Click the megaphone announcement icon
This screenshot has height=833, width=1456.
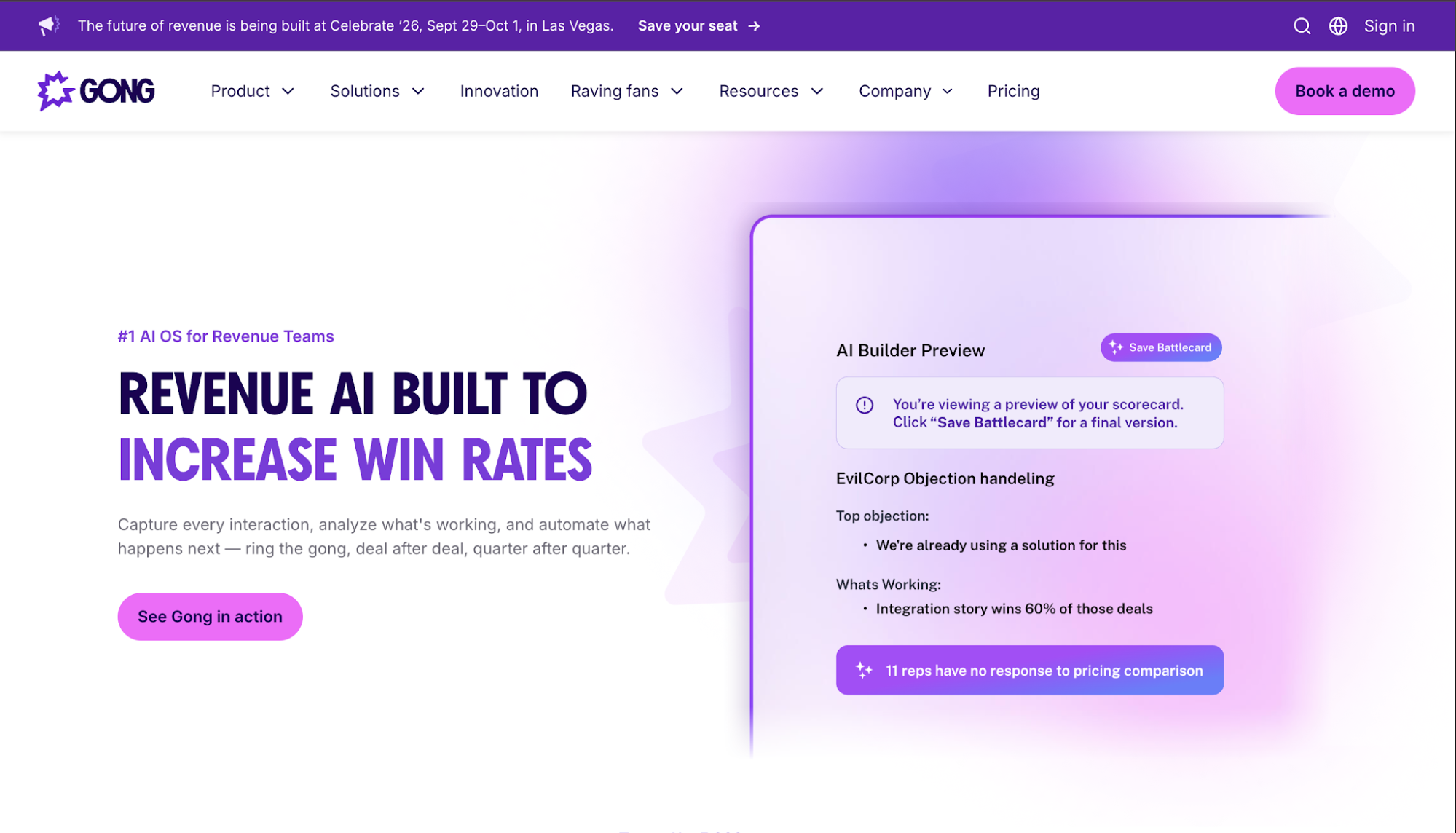point(49,25)
